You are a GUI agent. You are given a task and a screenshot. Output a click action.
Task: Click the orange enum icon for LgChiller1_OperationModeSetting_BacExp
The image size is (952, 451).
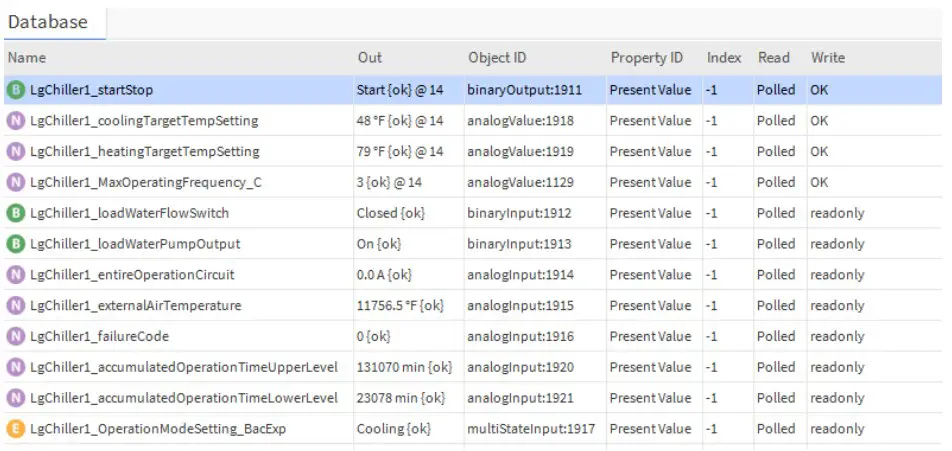[x=16, y=429]
